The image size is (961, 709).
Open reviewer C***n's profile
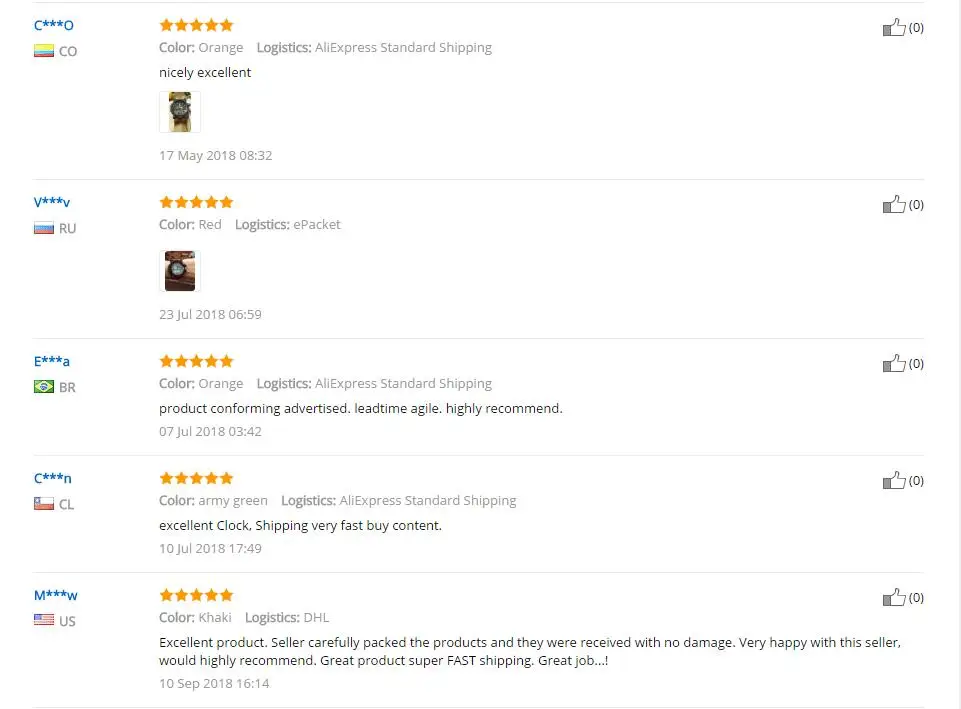[53, 478]
